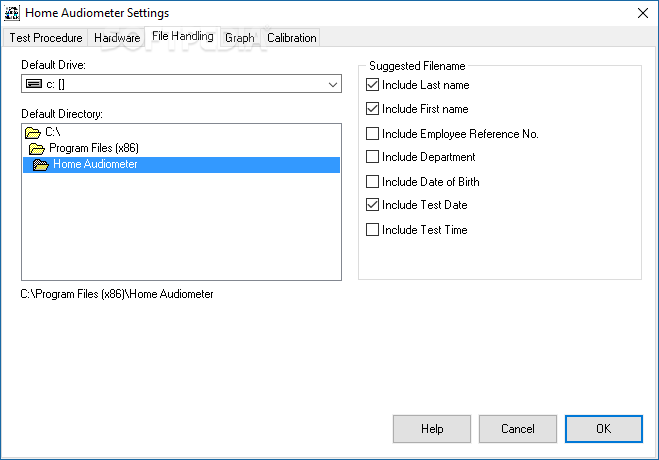Click the Home Audiometer open folder icon
Screen dimensions: 659x460
tap(41, 165)
